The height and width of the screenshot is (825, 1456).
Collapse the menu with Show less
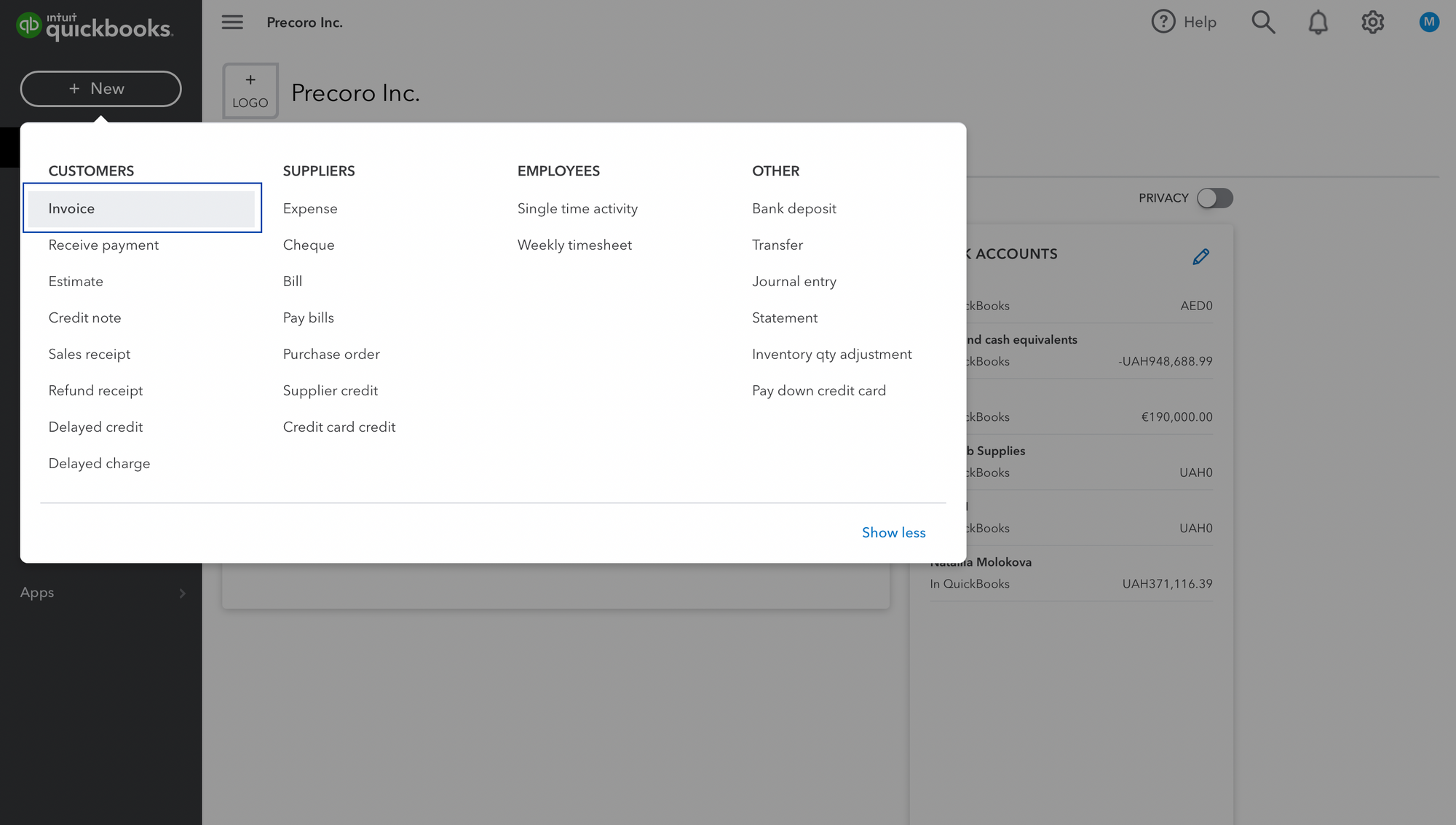click(893, 532)
